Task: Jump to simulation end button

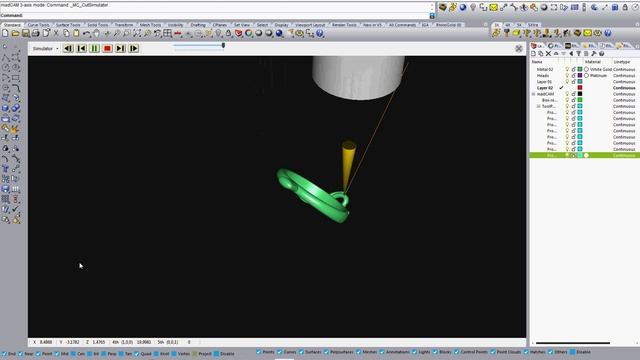Action: [x=120, y=49]
